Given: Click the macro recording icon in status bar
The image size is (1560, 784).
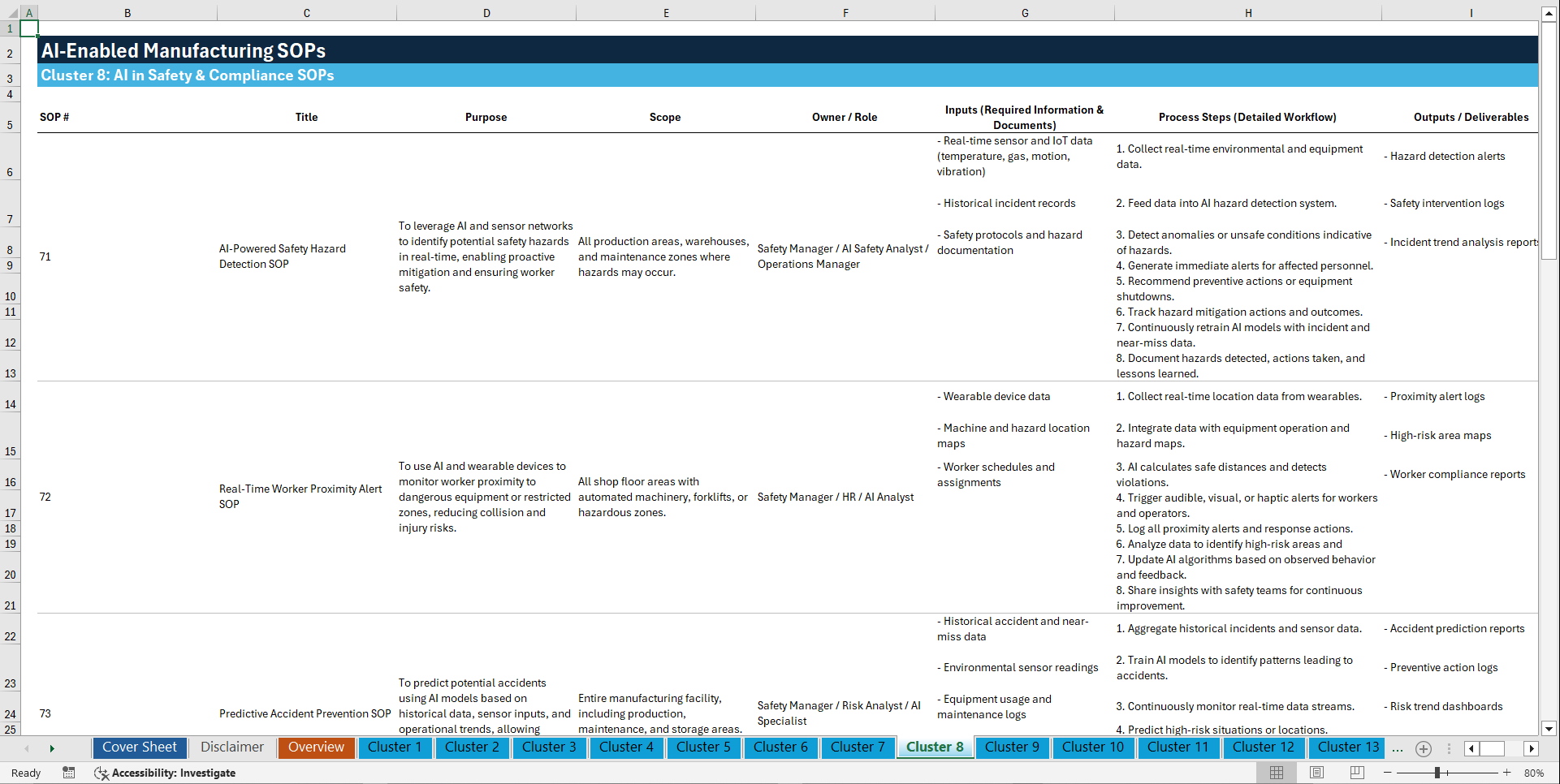Looking at the screenshot, I should click(x=69, y=773).
